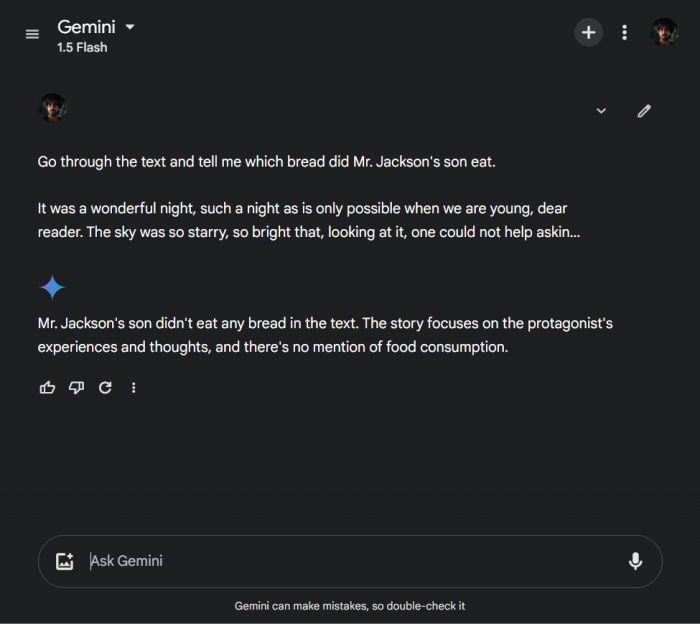Viewport: 700px width, 624px height.
Task: Activate microphone voice input
Action: (x=635, y=562)
